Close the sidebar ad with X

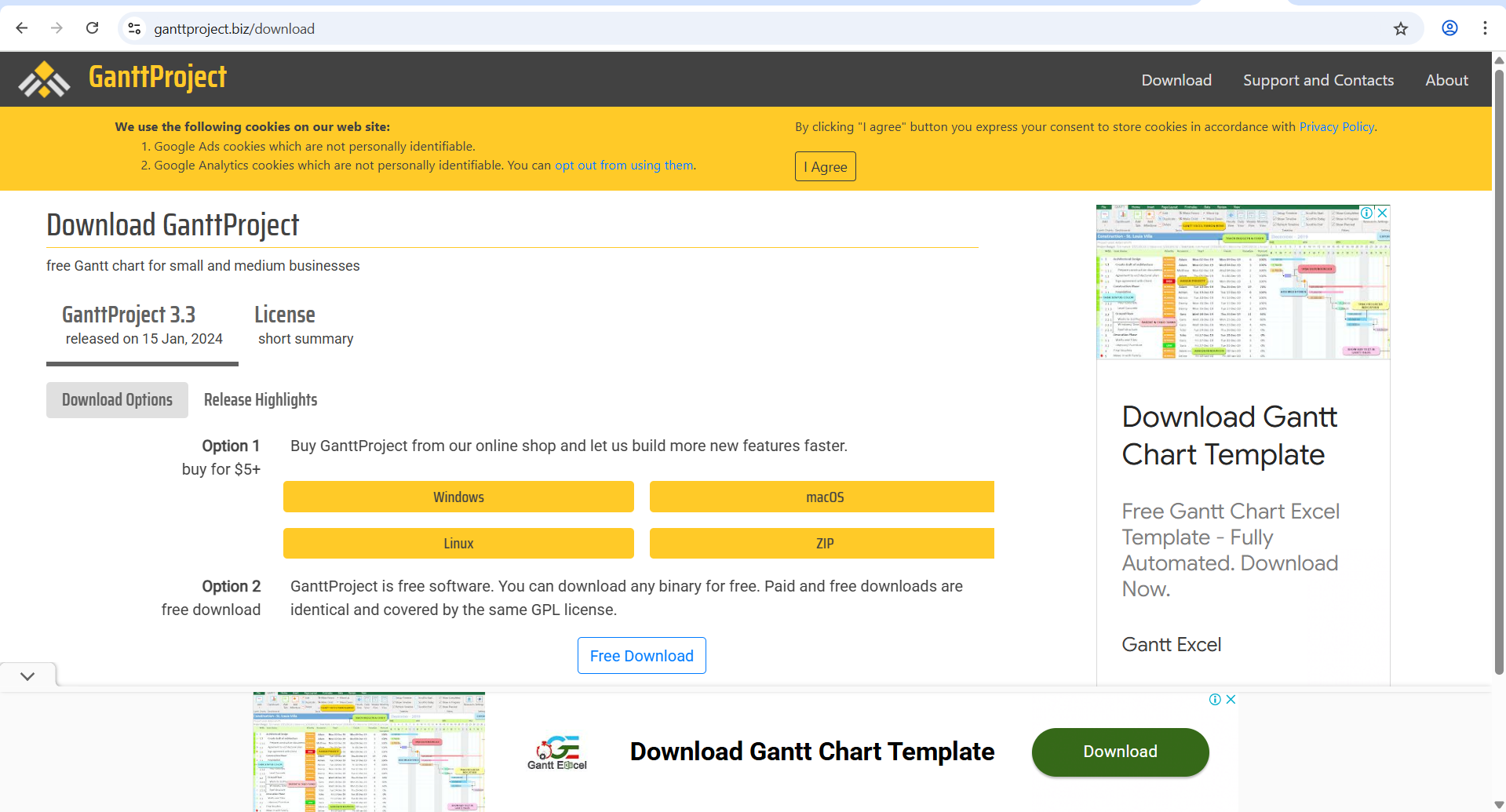point(1382,213)
